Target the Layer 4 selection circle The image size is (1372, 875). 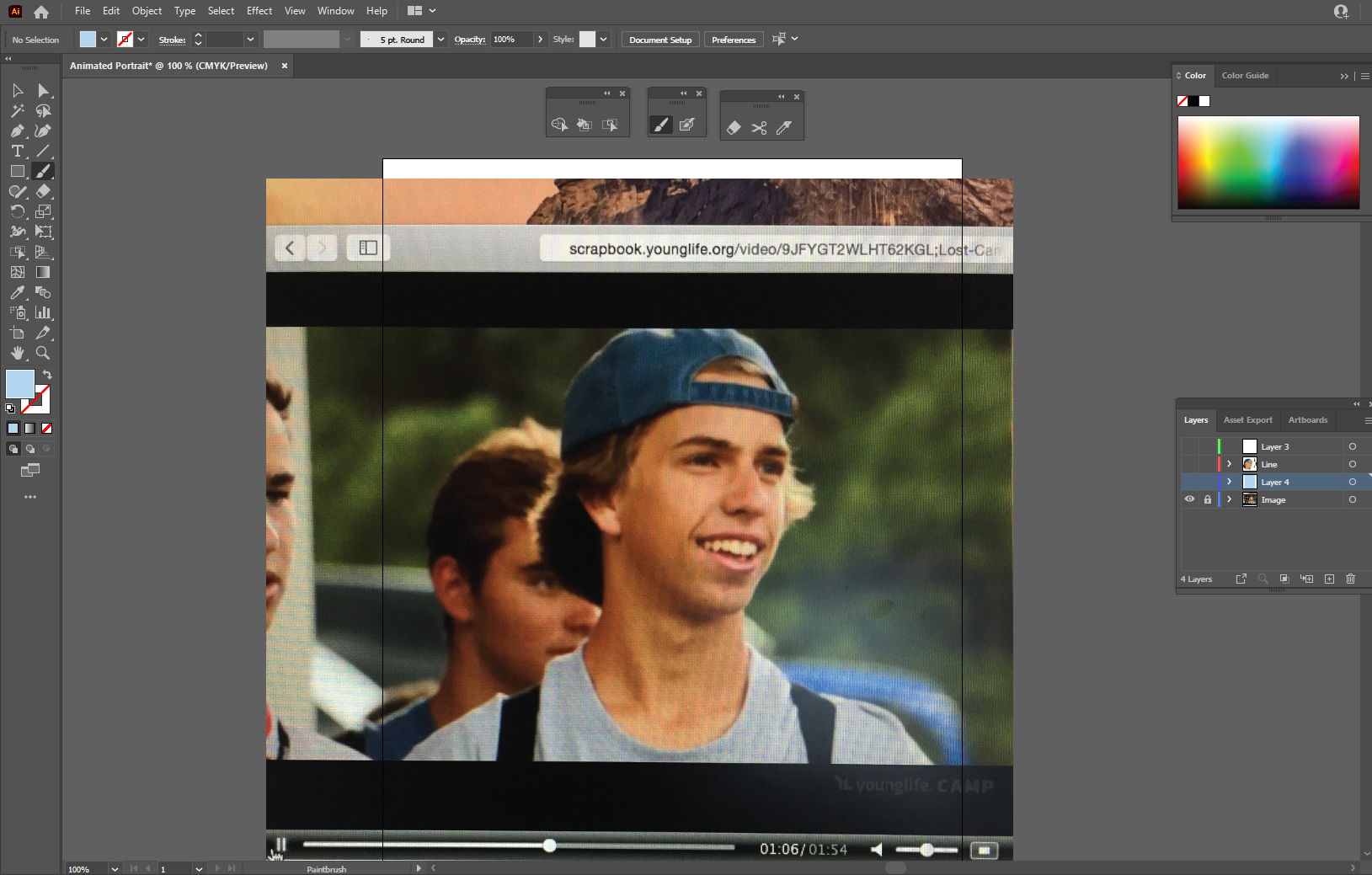[1354, 481]
